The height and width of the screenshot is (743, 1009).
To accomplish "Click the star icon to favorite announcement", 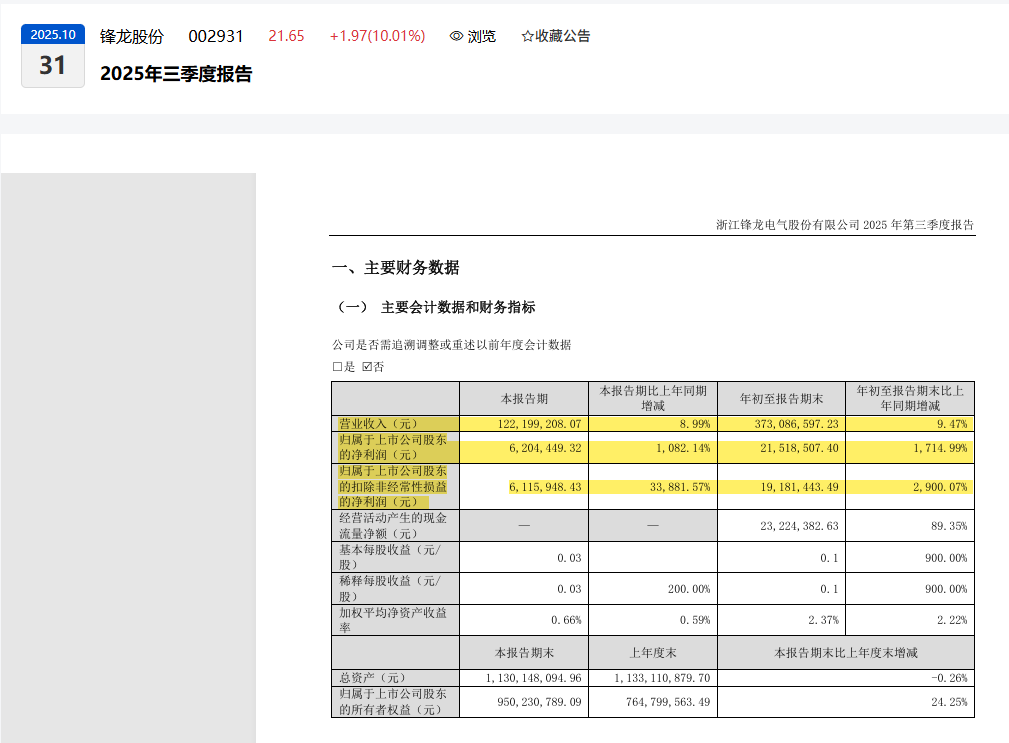I will click(527, 36).
